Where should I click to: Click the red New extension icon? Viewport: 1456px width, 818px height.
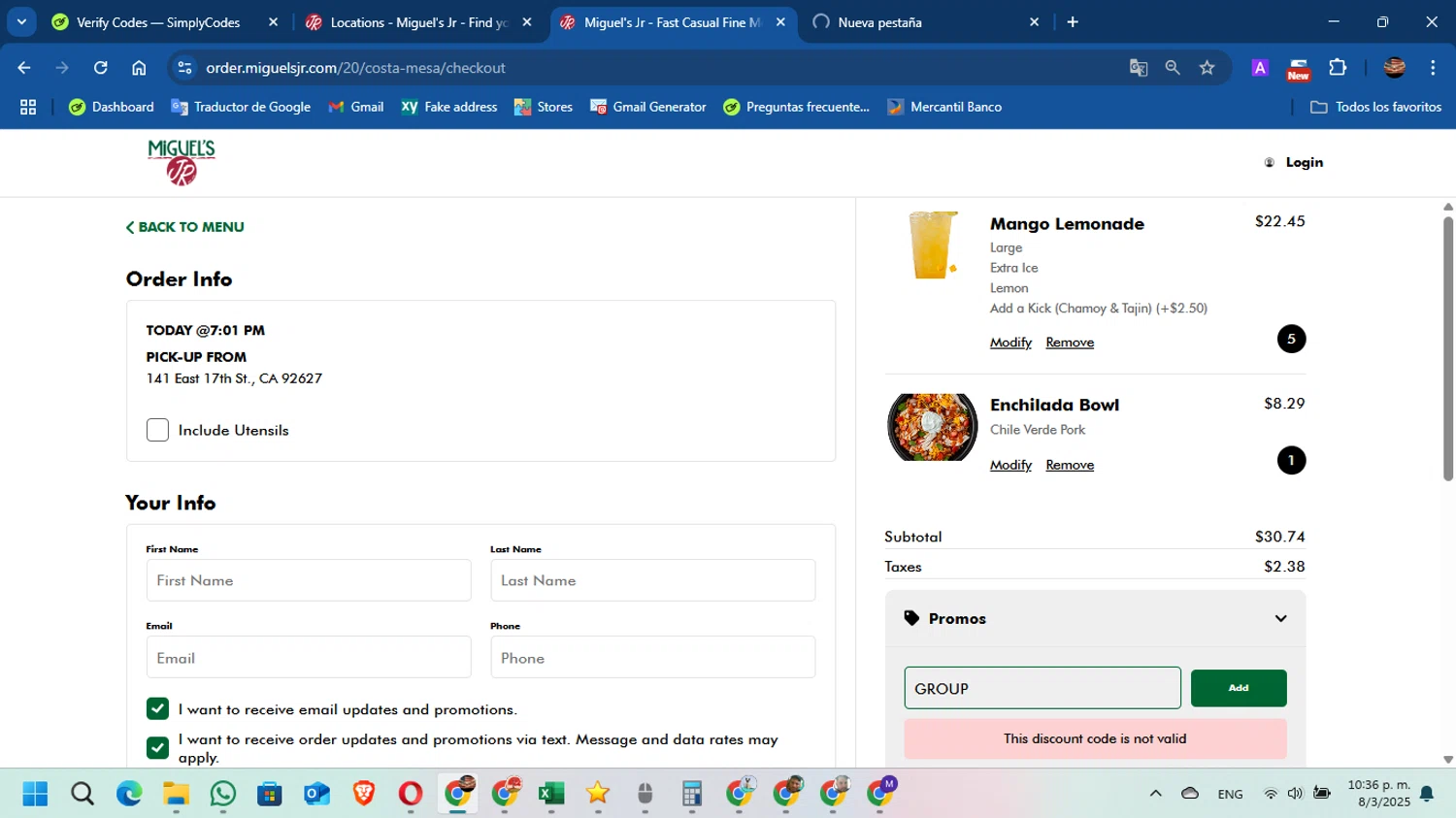[x=1298, y=69]
